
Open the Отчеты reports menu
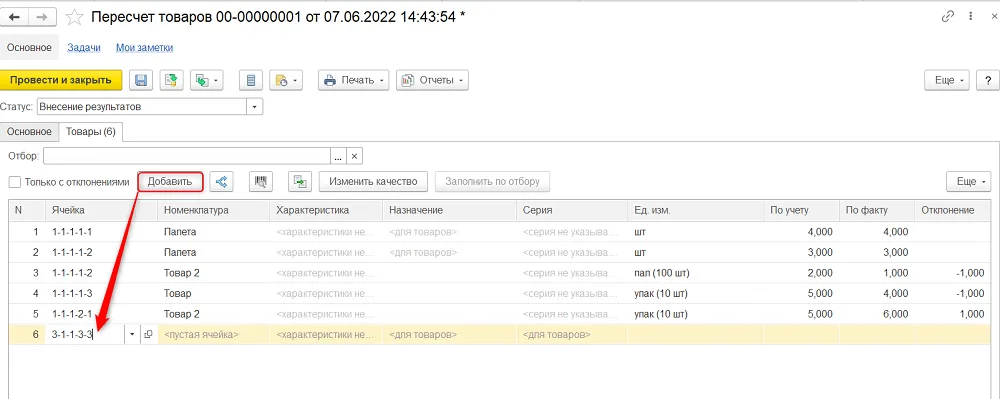point(432,80)
